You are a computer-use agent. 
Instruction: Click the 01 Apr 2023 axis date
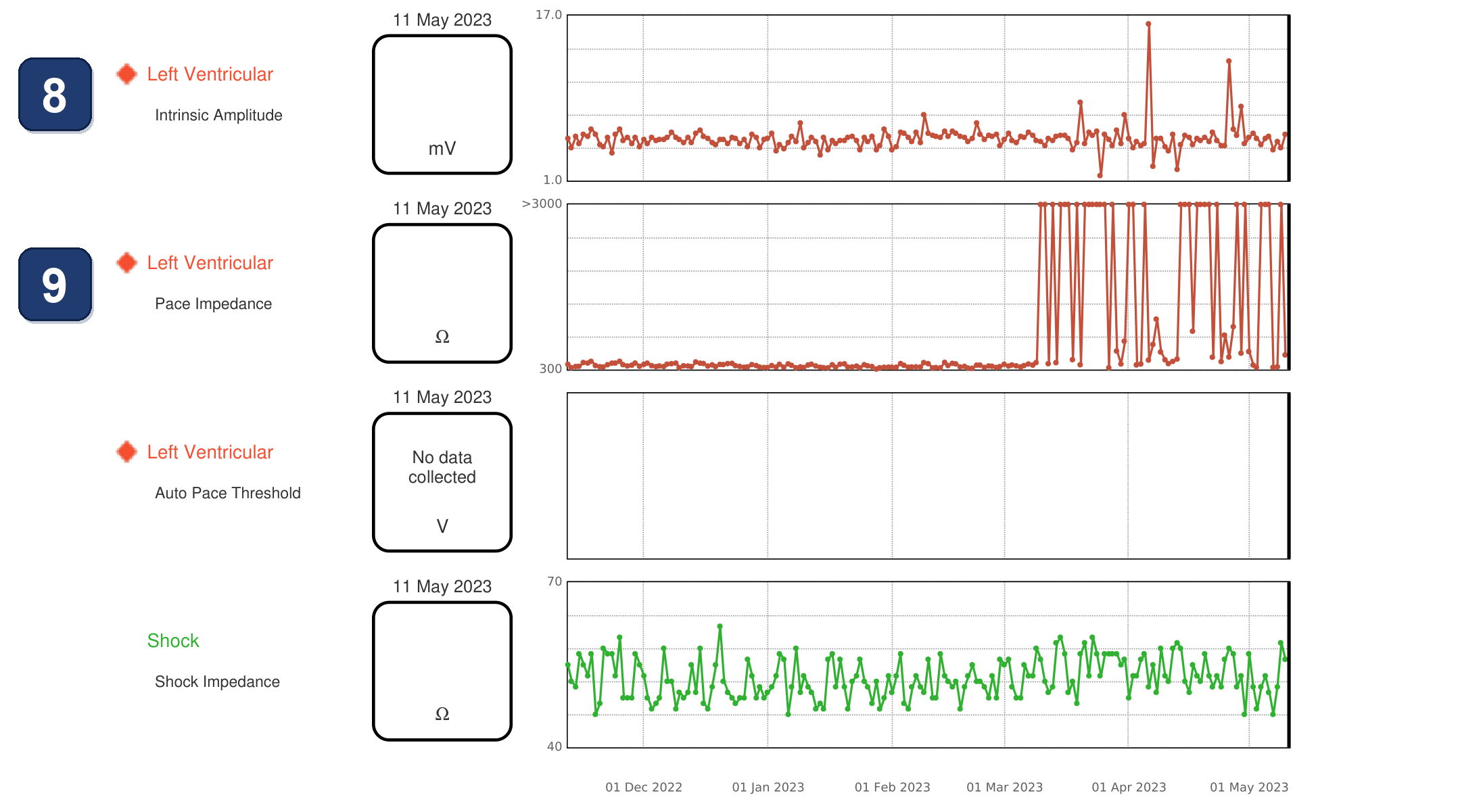[x=1129, y=787]
